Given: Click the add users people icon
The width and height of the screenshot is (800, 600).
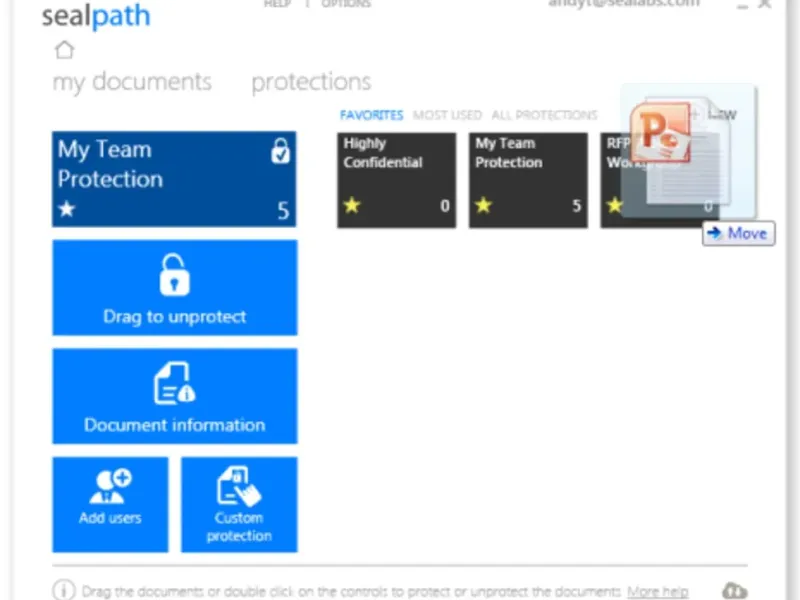Looking at the screenshot, I should 110,486.
